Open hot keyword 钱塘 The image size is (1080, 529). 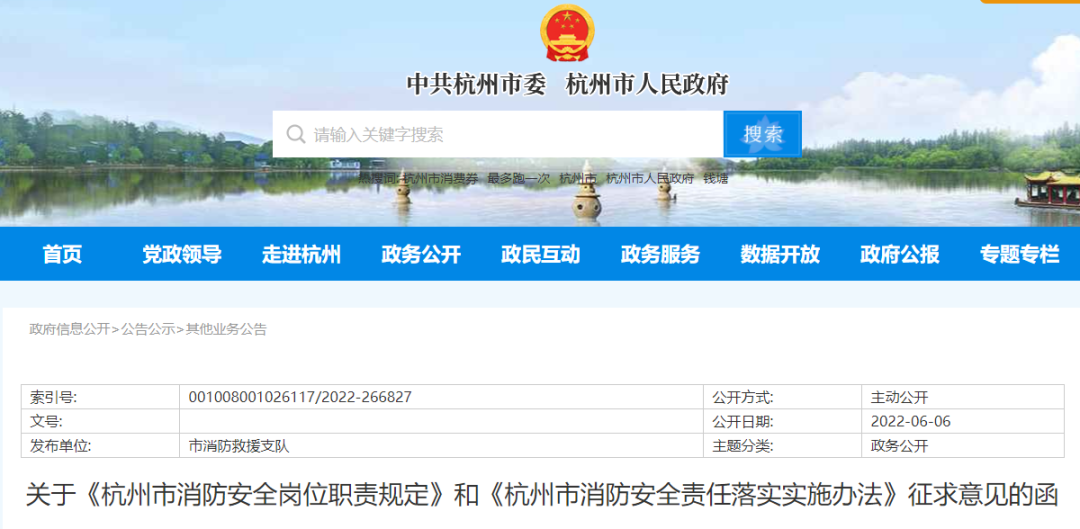[x=715, y=178]
